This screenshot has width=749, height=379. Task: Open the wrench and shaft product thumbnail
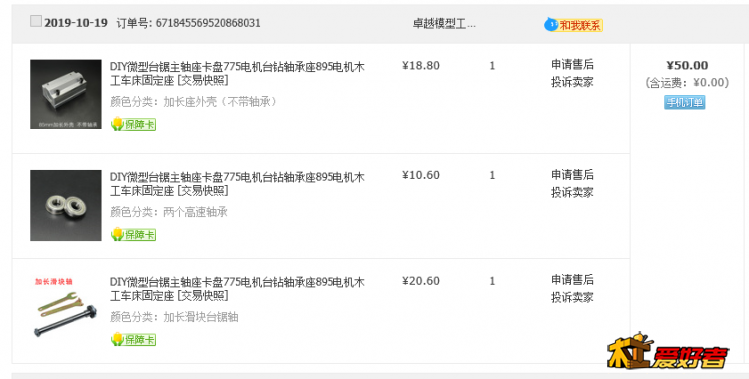[x=66, y=308]
